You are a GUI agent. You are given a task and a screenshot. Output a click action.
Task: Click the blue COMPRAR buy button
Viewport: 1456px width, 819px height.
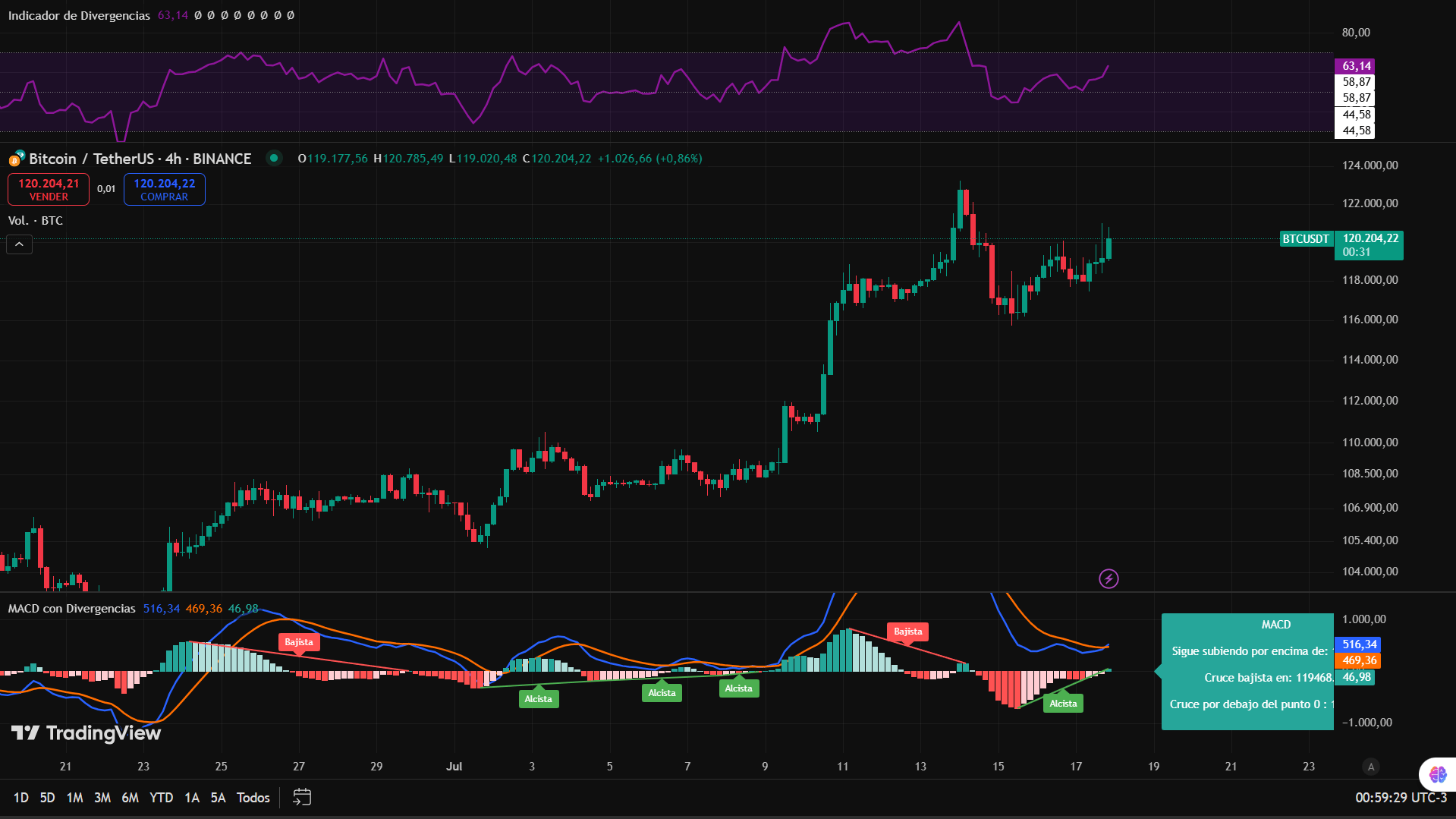click(165, 189)
